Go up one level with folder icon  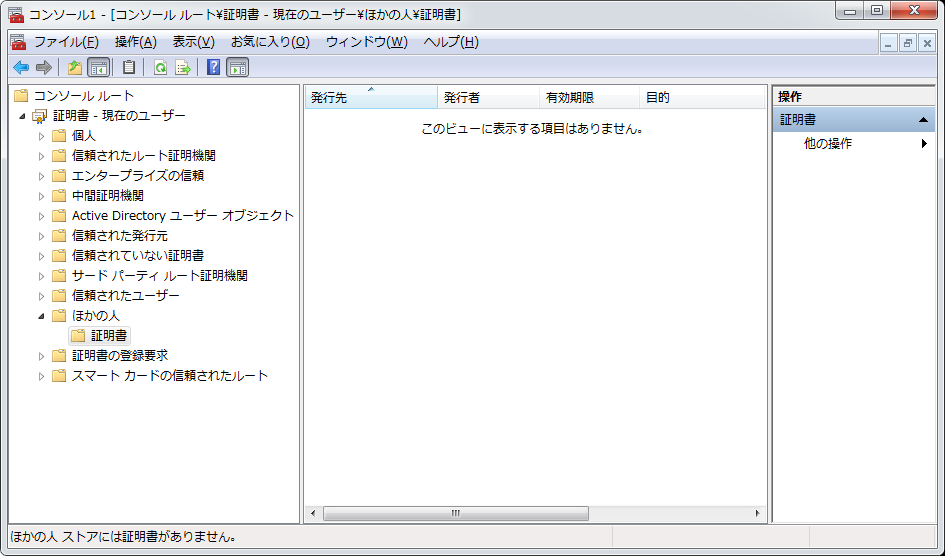tap(74, 68)
